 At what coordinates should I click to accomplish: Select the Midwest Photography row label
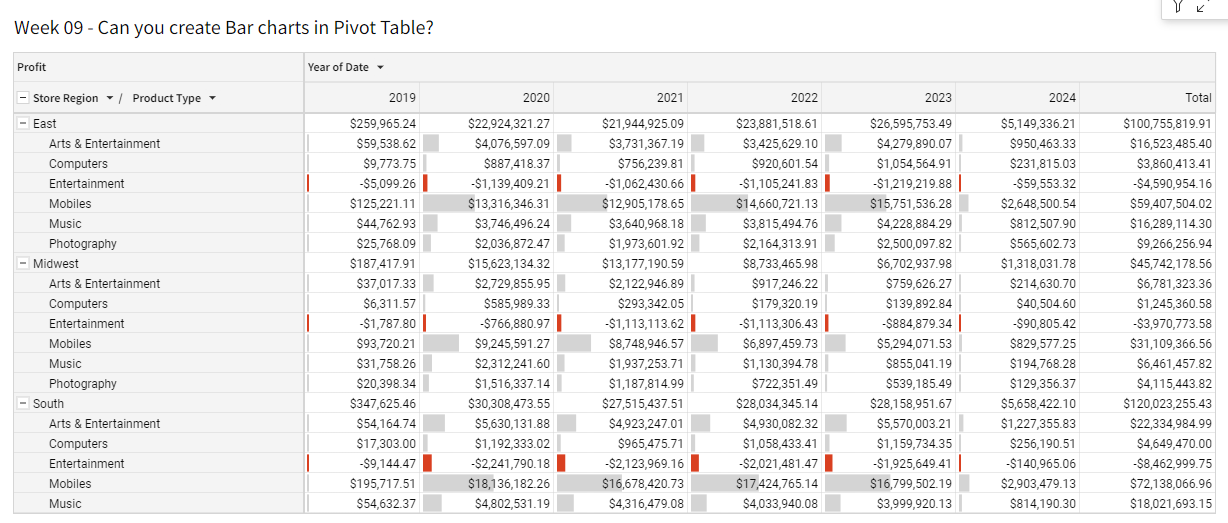(x=83, y=383)
